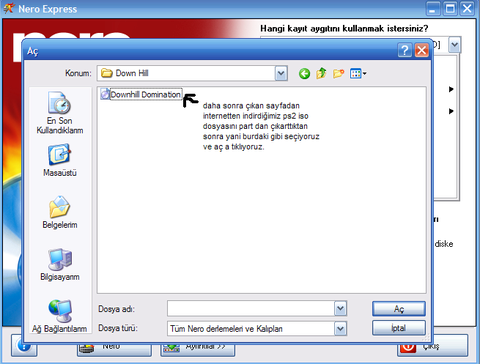Click the dialog help question mark button

click(405, 50)
